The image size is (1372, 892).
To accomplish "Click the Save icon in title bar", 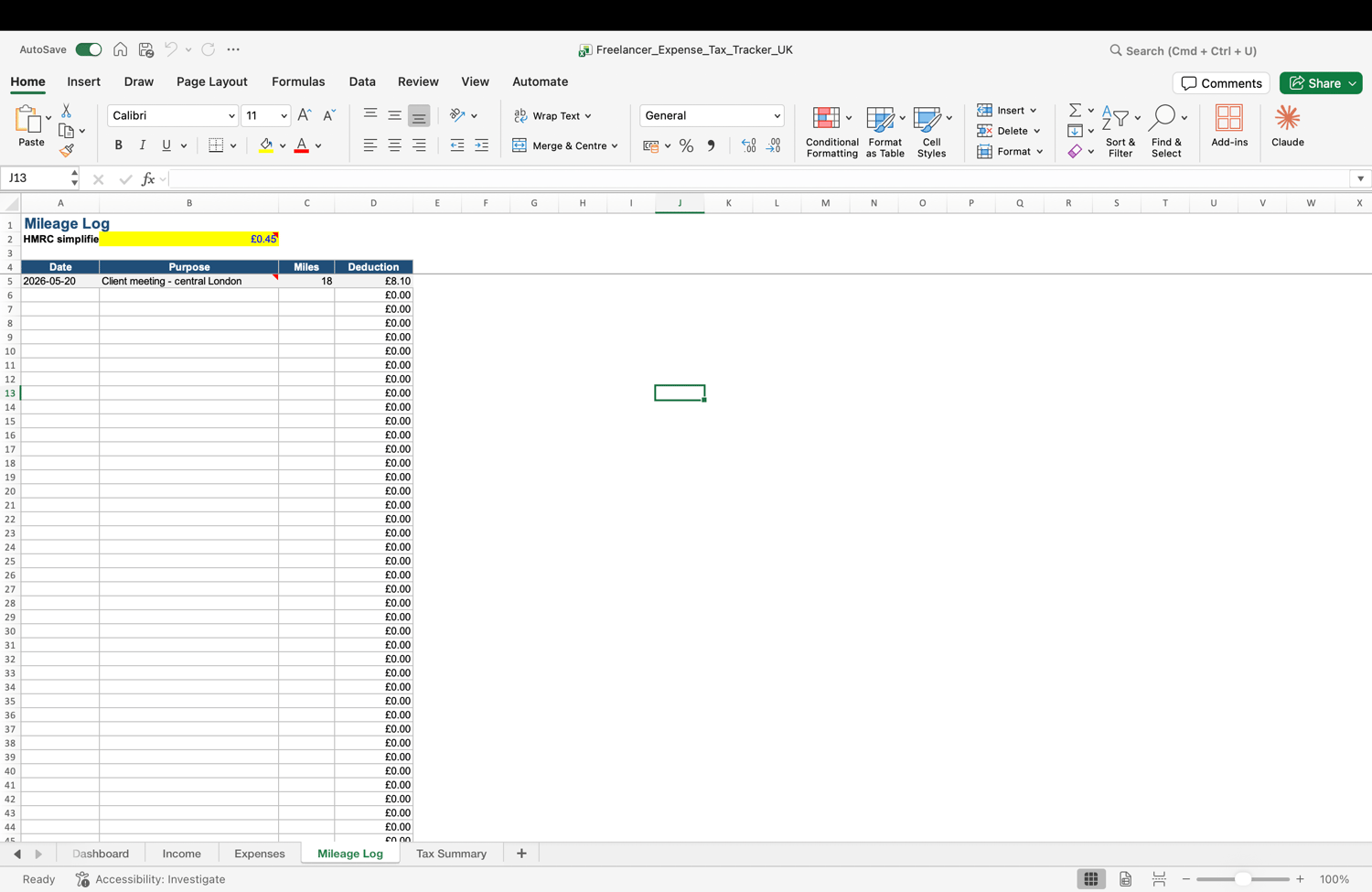I will tap(146, 49).
